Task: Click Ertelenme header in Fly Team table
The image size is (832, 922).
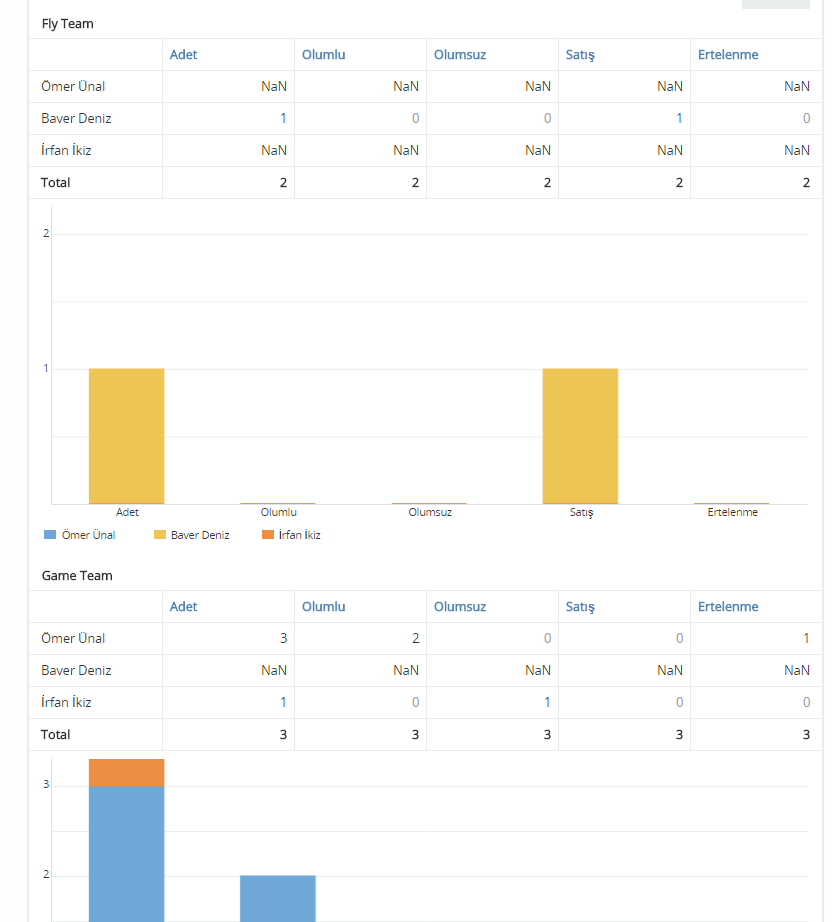Action: click(728, 55)
